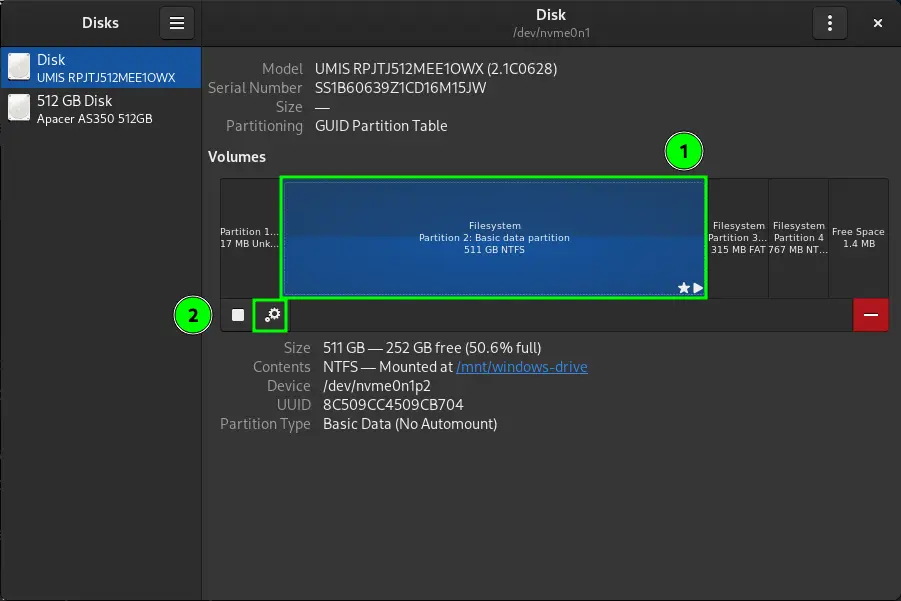Select Partition 4 767 MB volume block
Screen dimensions: 901x601
[x=798, y=238]
